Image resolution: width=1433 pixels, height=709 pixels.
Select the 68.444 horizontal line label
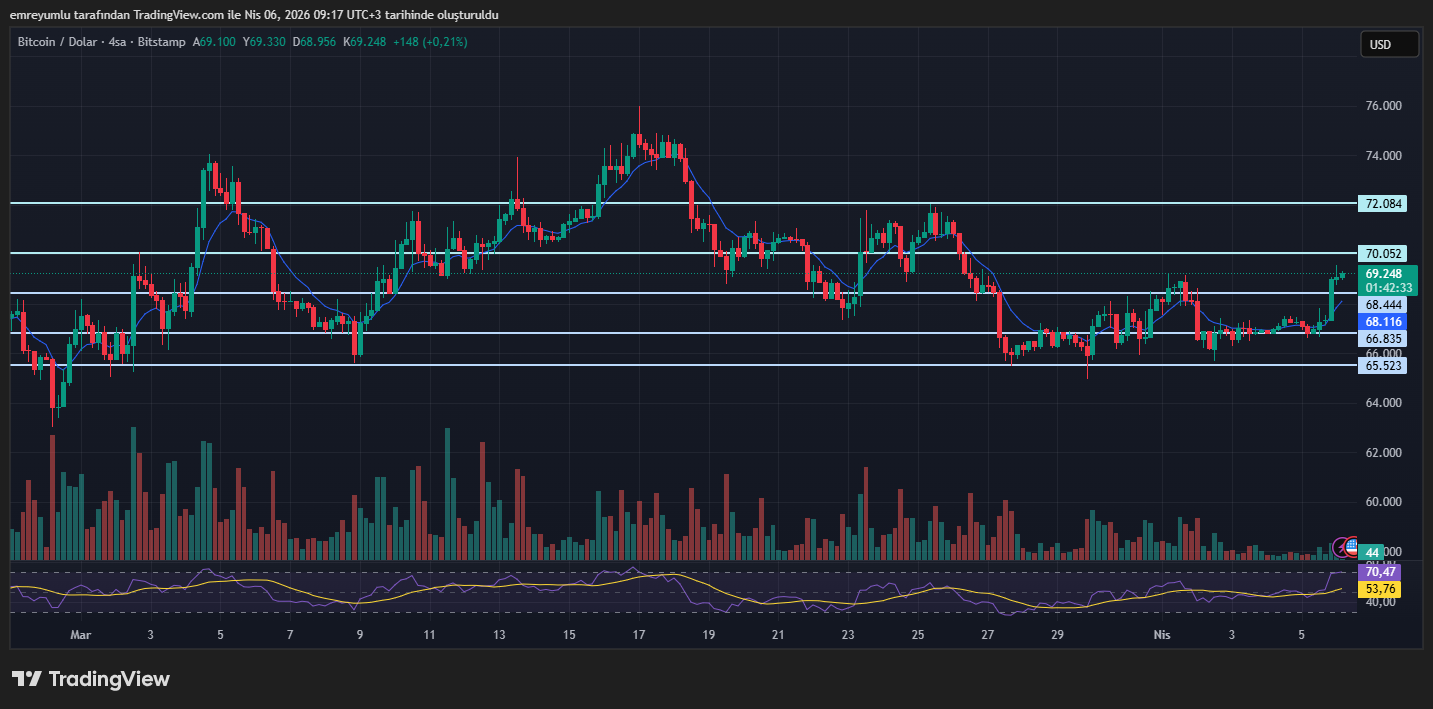point(1384,304)
